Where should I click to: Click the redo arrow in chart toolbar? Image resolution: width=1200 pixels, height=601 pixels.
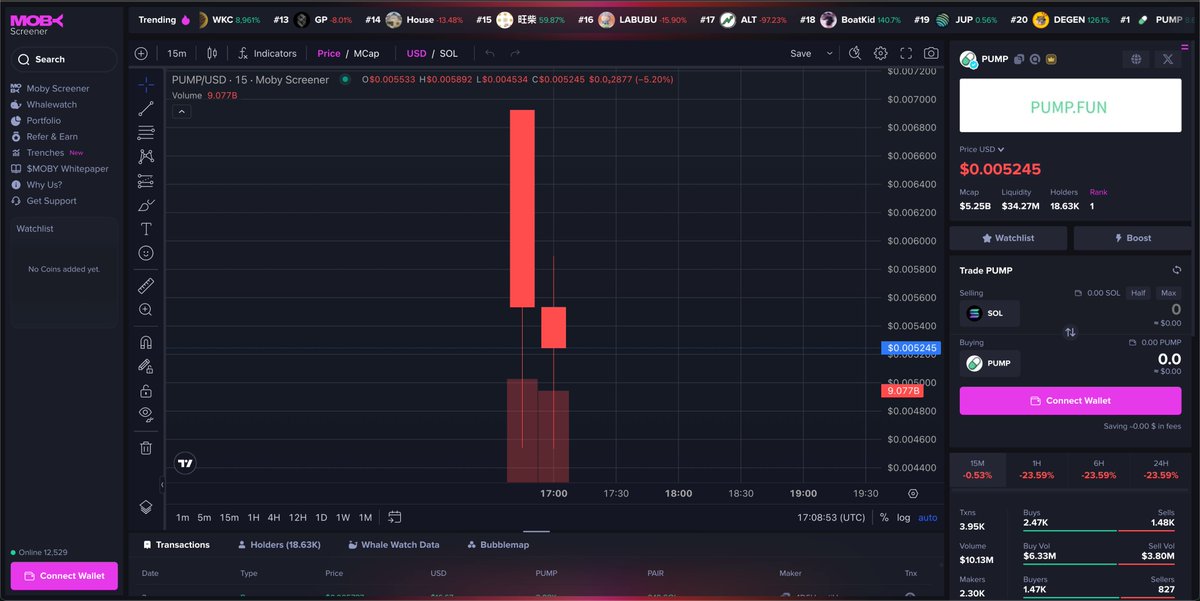point(515,53)
